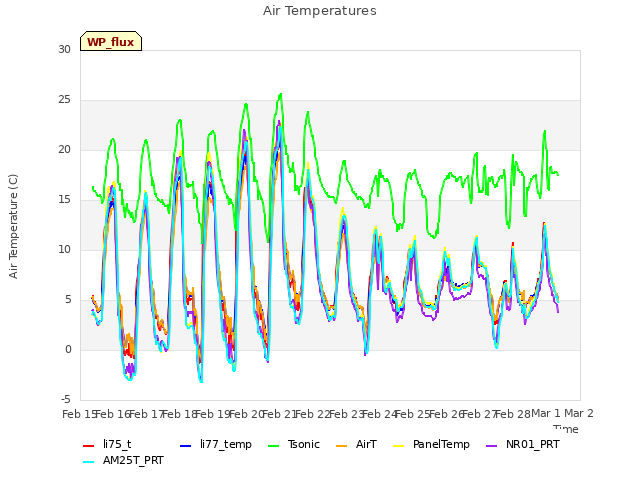Toggle the AirT legend entry
This screenshot has width=640, height=480.
click(356, 444)
